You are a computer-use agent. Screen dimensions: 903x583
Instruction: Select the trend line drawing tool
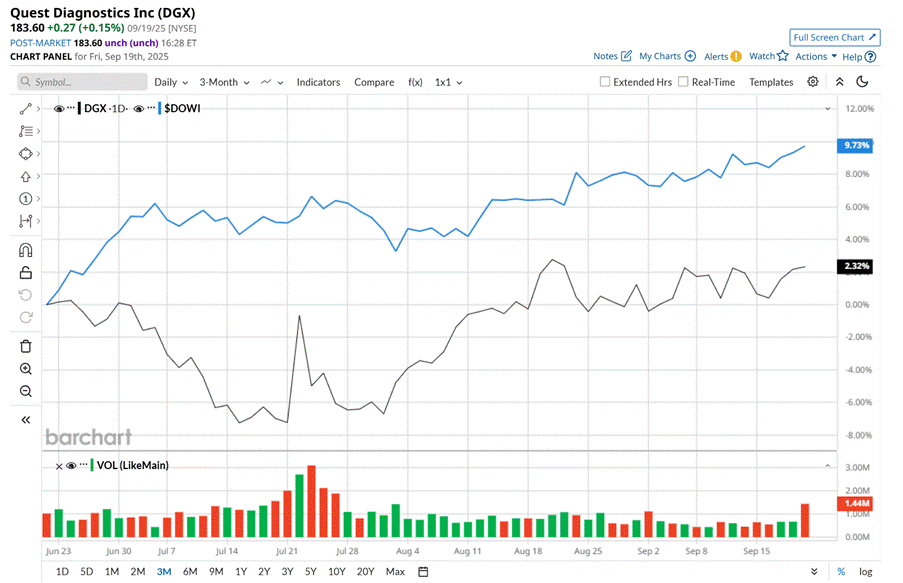[x=25, y=108]
